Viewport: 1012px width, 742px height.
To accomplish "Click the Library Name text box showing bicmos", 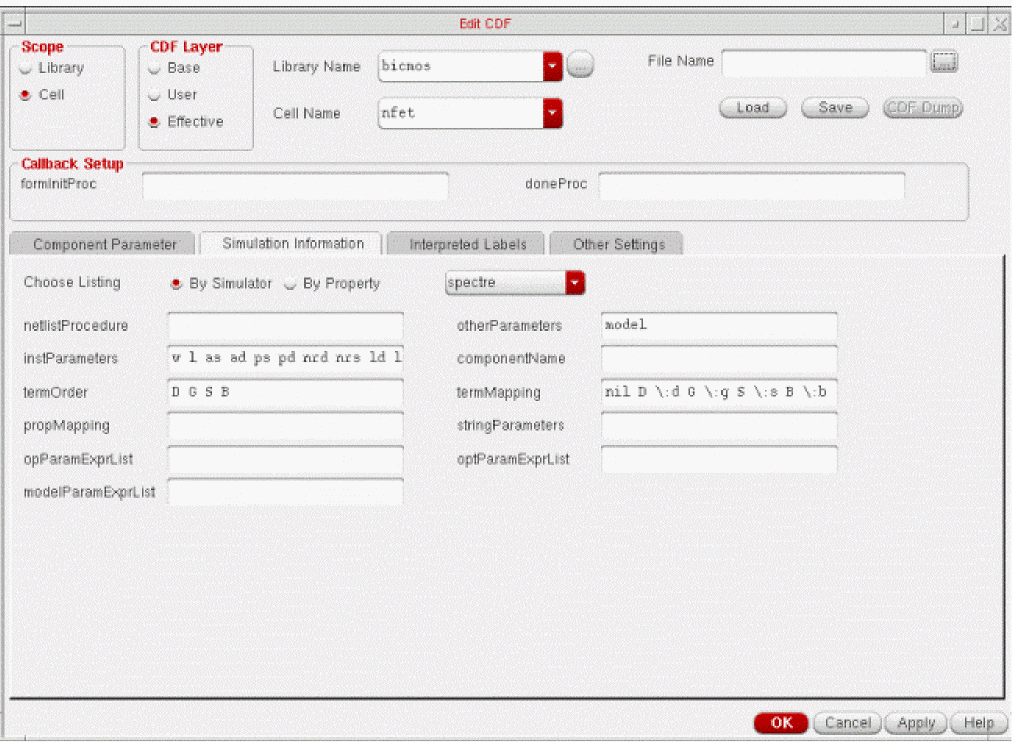I will tap(461, 66).
